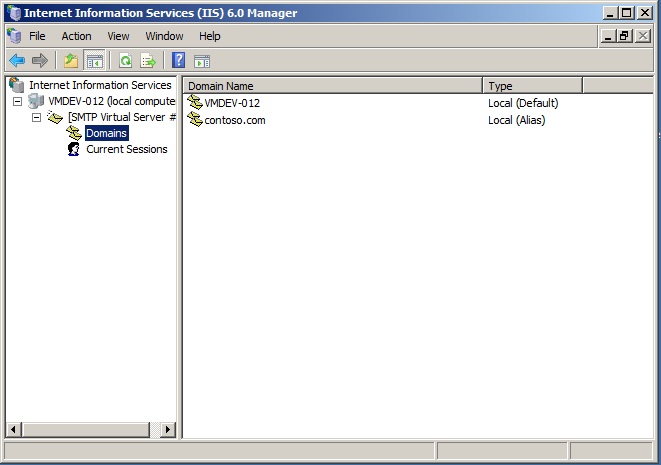This screenshot has width=661, height=465.
Task: Click the icon beside contoso.com domain row
Action: pos(195,120)
